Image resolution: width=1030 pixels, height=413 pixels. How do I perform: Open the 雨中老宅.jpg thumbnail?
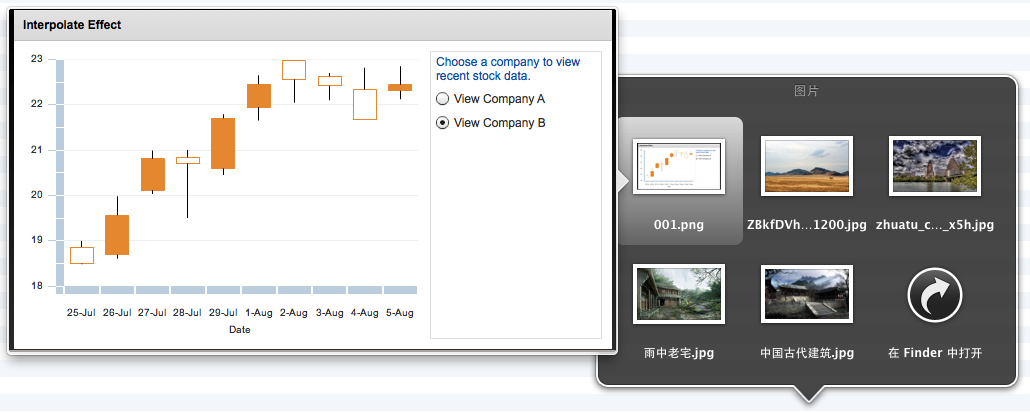tap(679, 294)
